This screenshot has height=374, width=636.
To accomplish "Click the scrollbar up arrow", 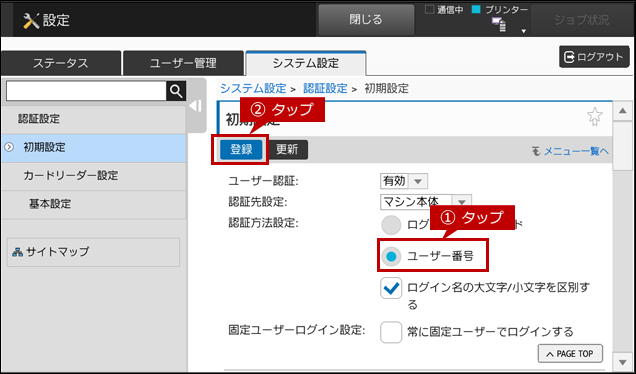I will (622, 111).
